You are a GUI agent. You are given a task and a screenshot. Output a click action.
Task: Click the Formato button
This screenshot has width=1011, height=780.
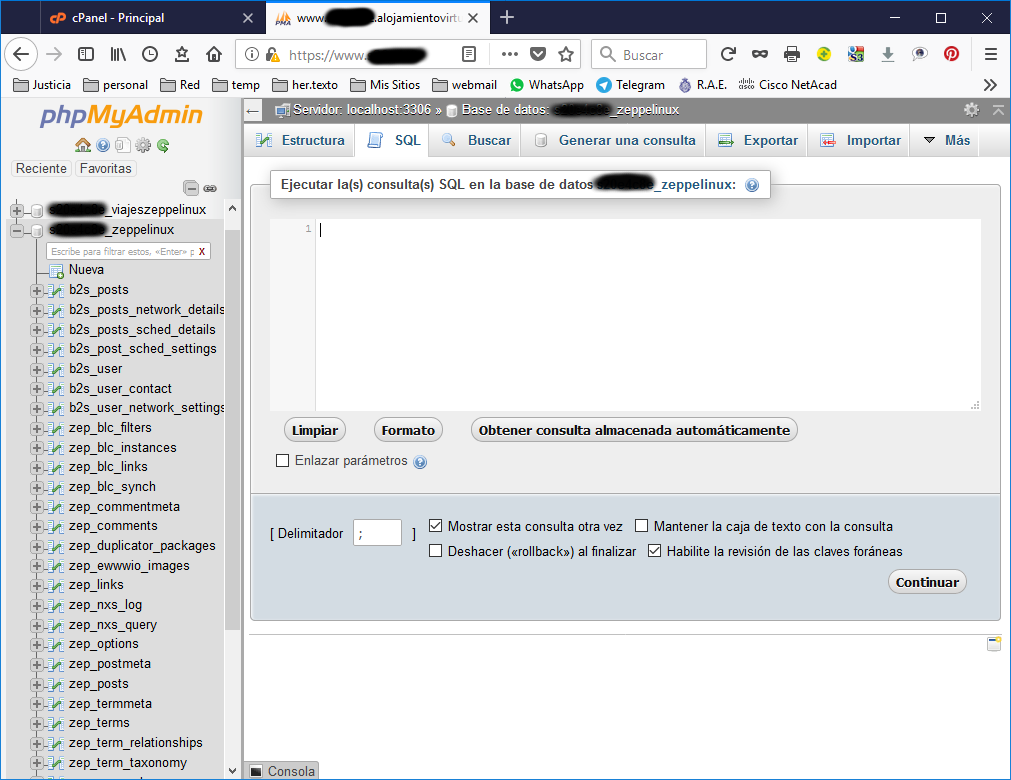[x=408, y=430]
